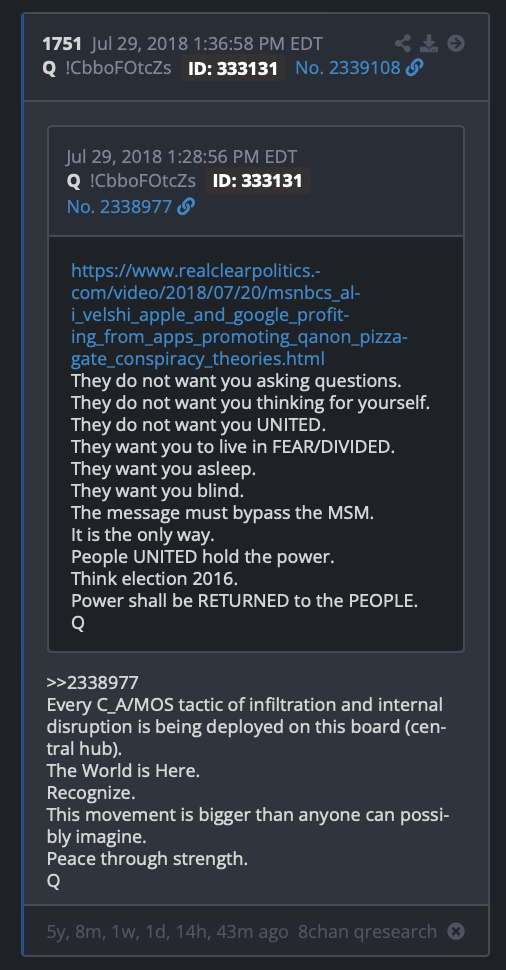Viewport: 506px width, 970px height.
Task: Click the 8chan qresearch board label
Action: (367, 931)
